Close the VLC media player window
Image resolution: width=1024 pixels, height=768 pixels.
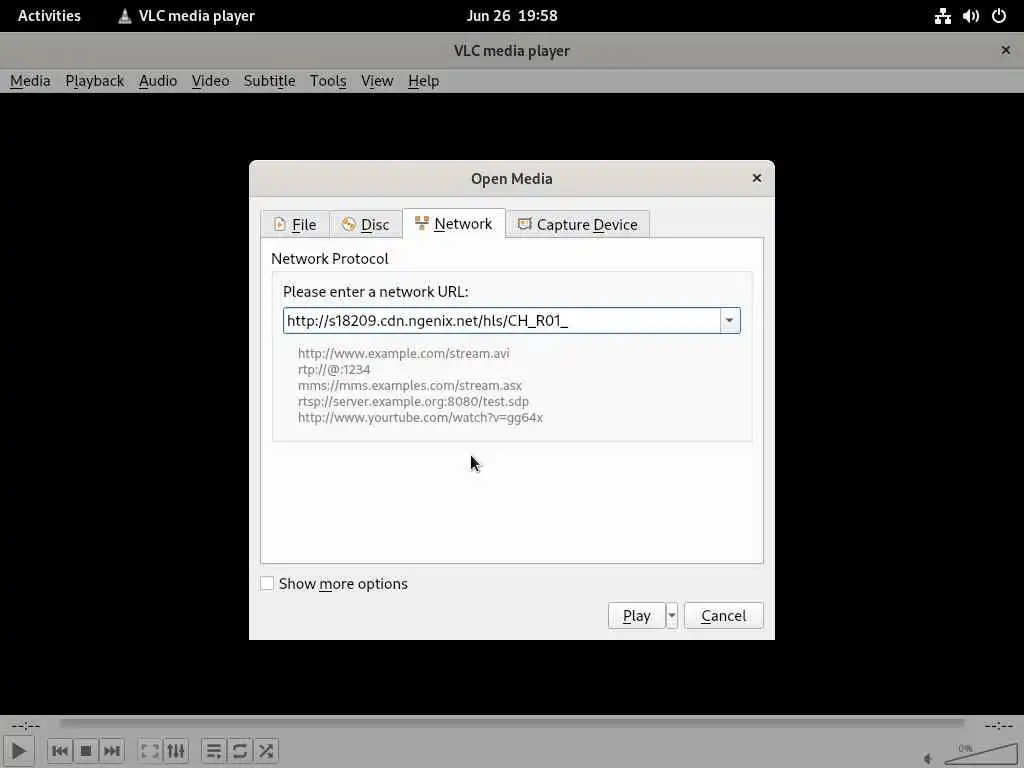1006,50
